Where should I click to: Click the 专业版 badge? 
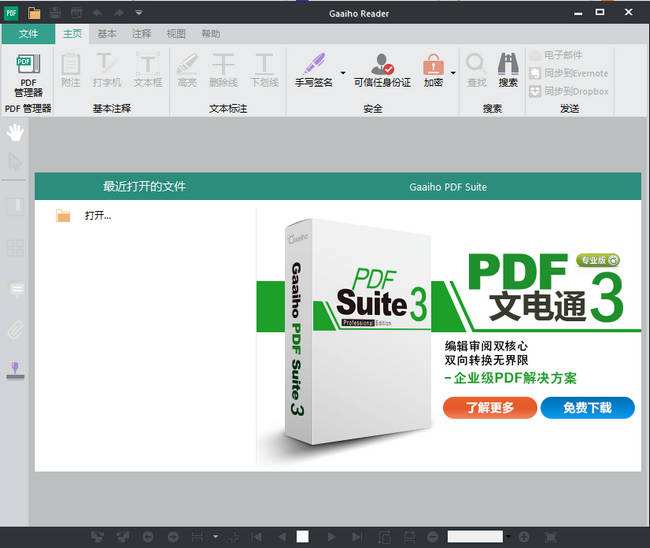[598, 260]
